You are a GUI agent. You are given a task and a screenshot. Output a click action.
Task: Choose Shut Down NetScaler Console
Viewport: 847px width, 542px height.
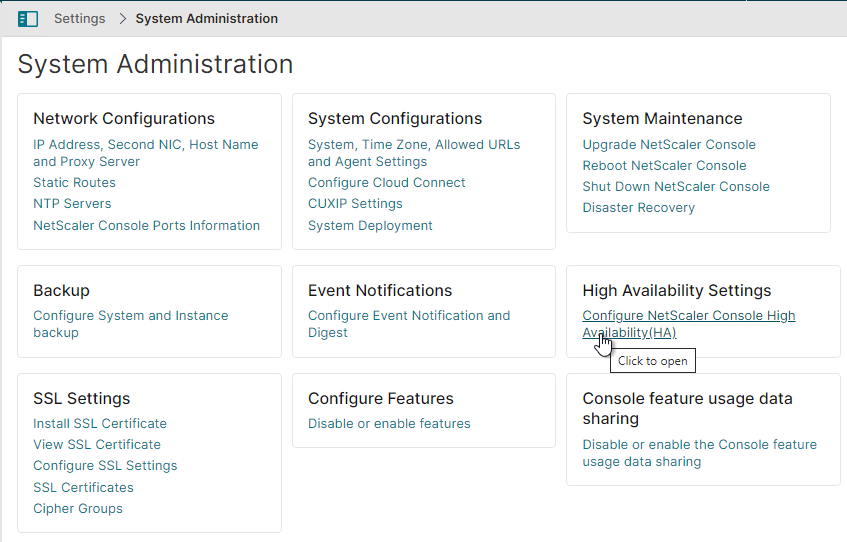(676, 186)
